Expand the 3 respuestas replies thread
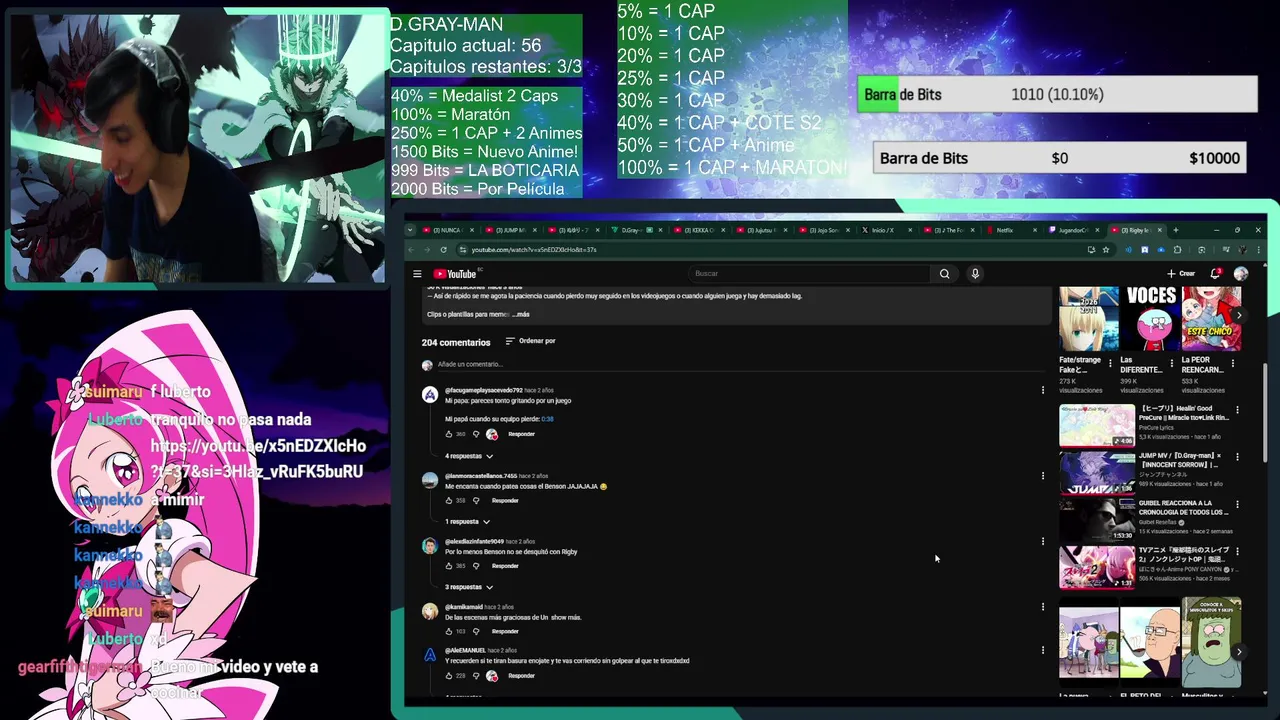 tap(468, 587)
